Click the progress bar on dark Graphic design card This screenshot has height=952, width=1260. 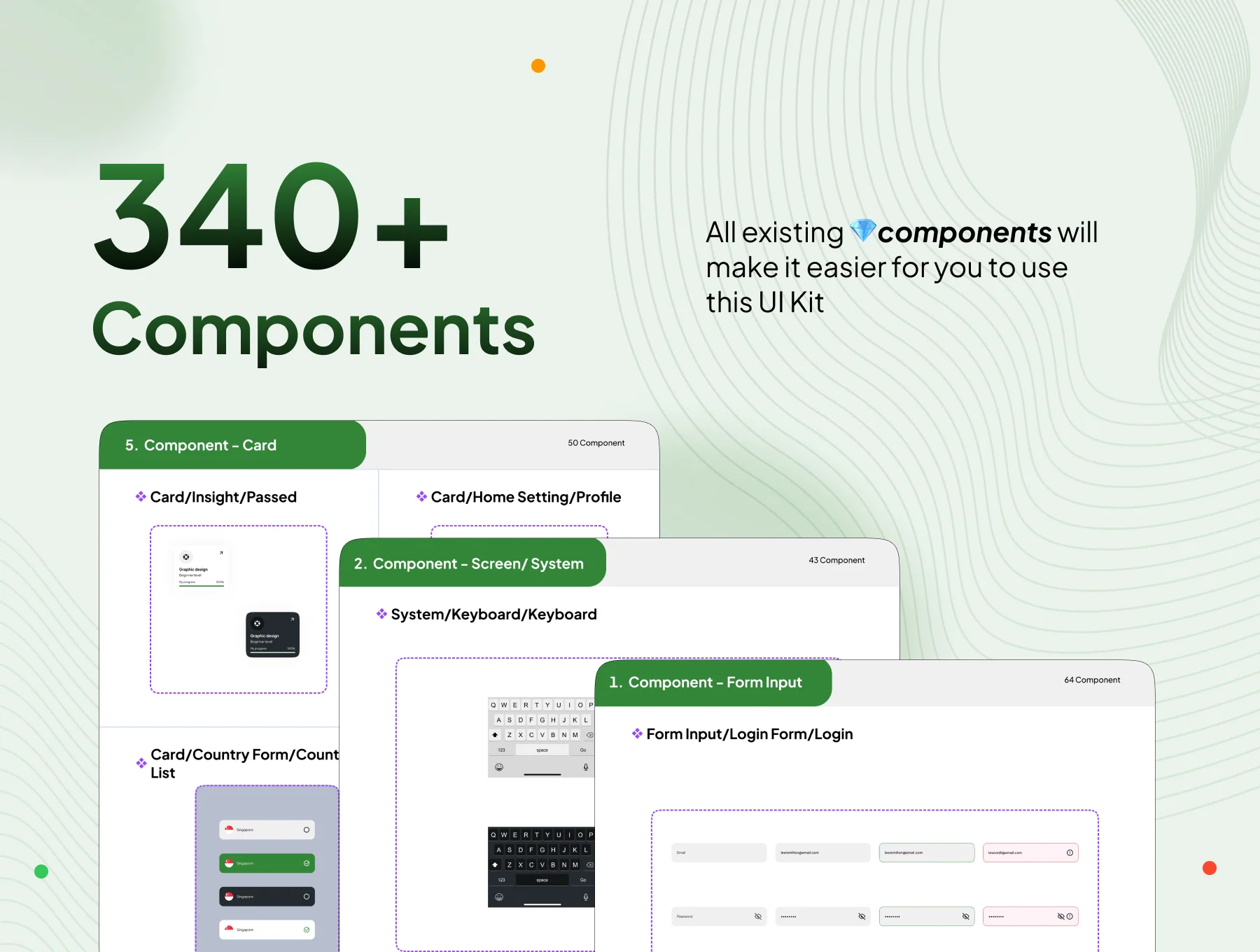[272, 652]
